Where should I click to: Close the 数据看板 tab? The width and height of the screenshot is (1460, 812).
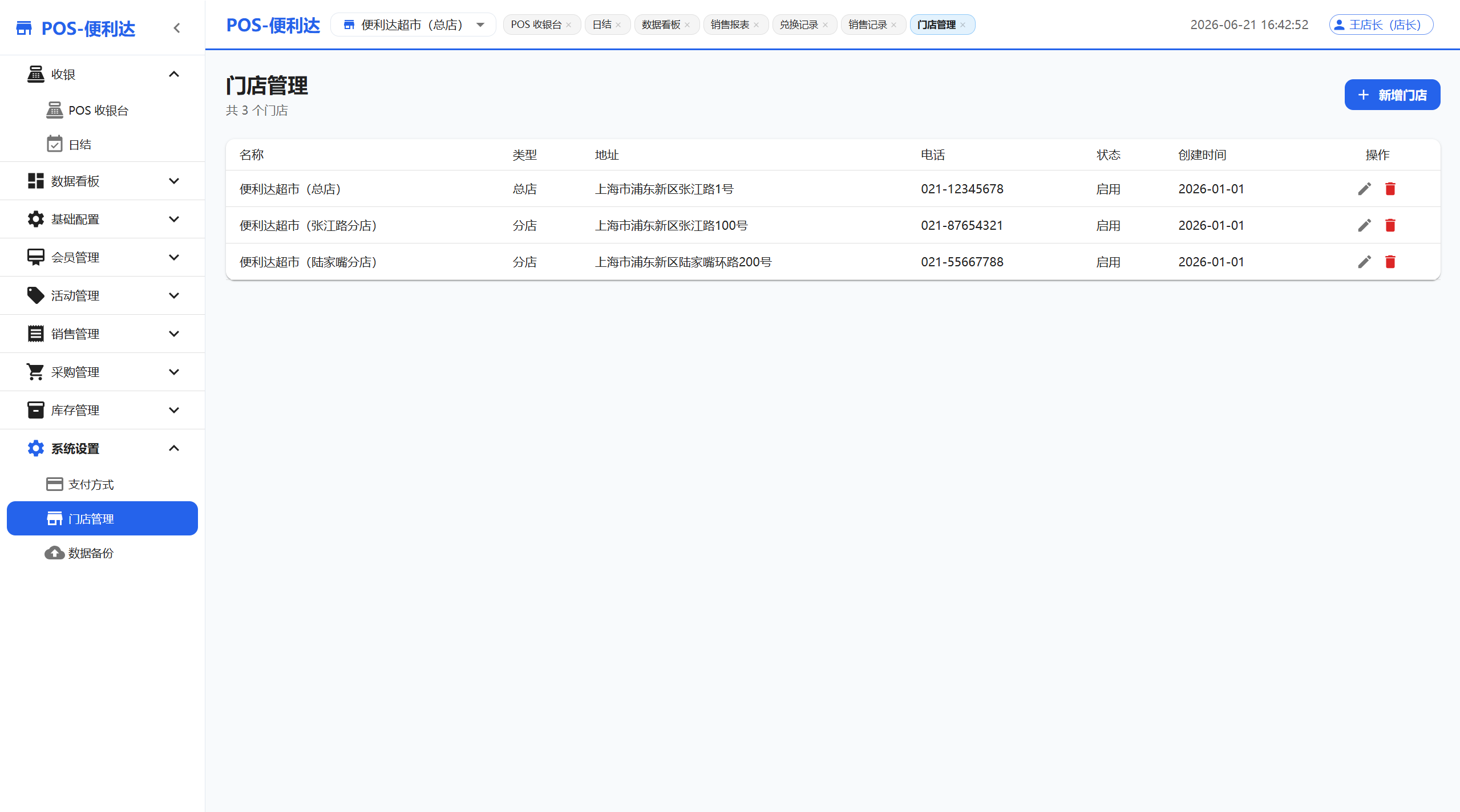point(687,25)
